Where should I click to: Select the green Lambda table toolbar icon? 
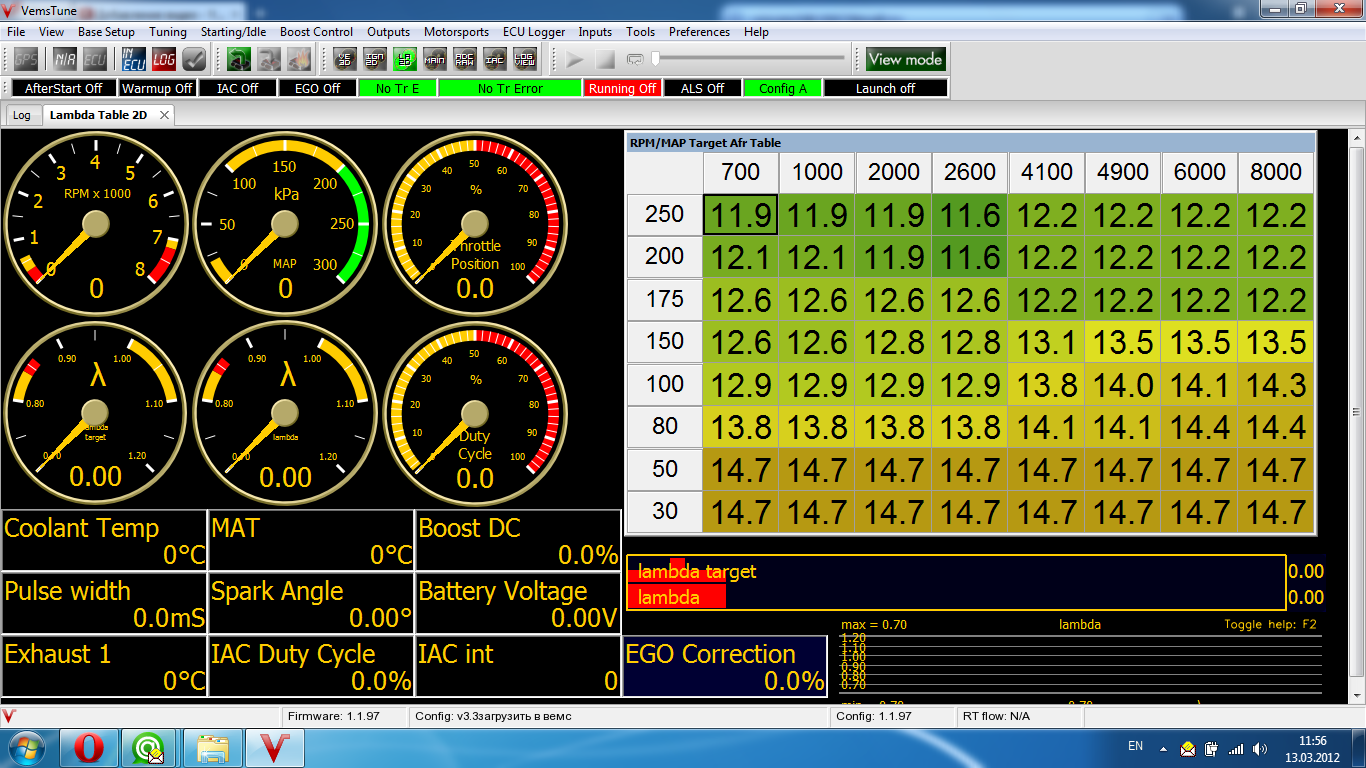pos(405,59)
